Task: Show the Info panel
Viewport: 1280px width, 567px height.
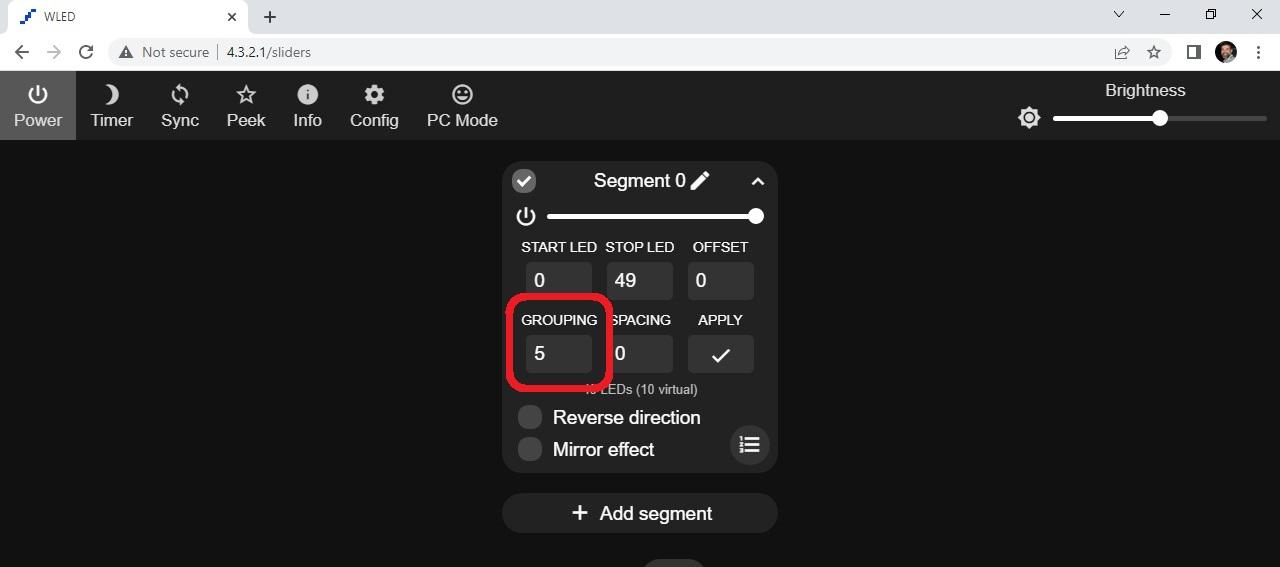Action: pos(307,105)
